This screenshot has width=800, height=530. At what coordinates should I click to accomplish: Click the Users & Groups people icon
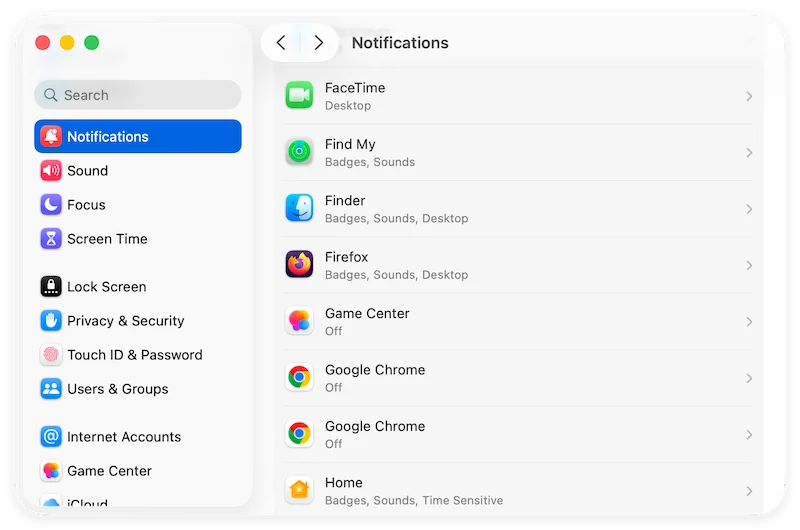pyautogui.click(x=51, y=389)
